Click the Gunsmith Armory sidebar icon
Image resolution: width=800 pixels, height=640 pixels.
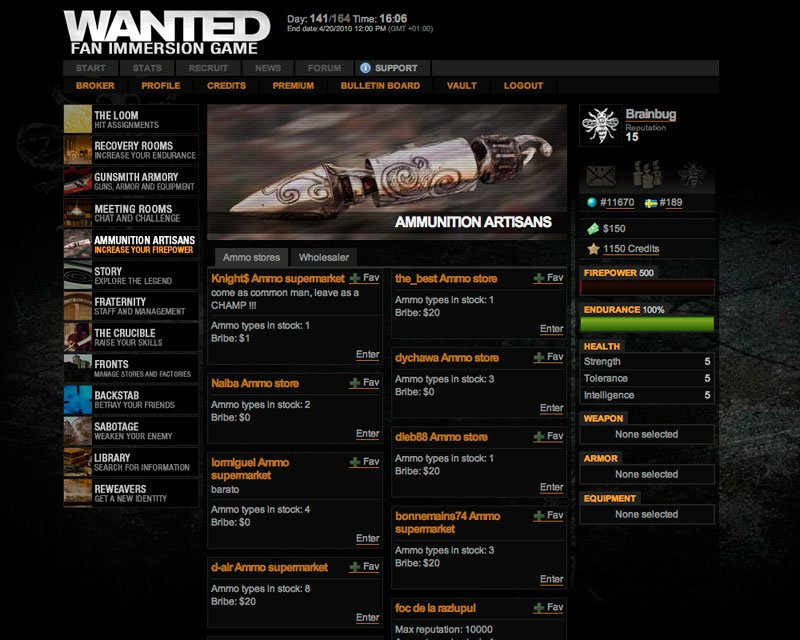tap(78, 182)
